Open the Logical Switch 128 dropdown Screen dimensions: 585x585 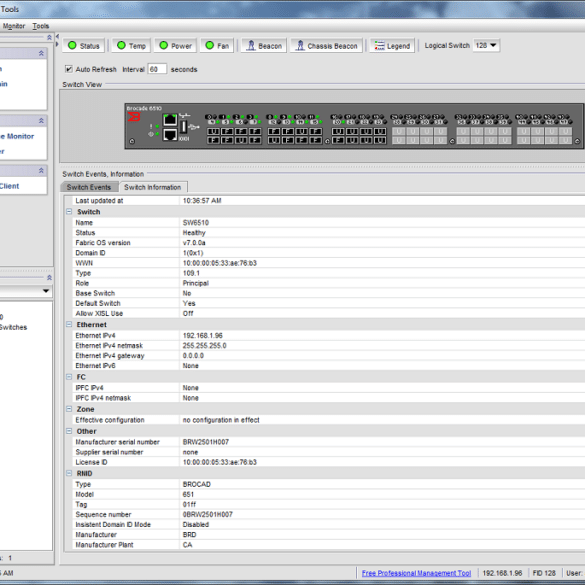[x=486, y=46]
